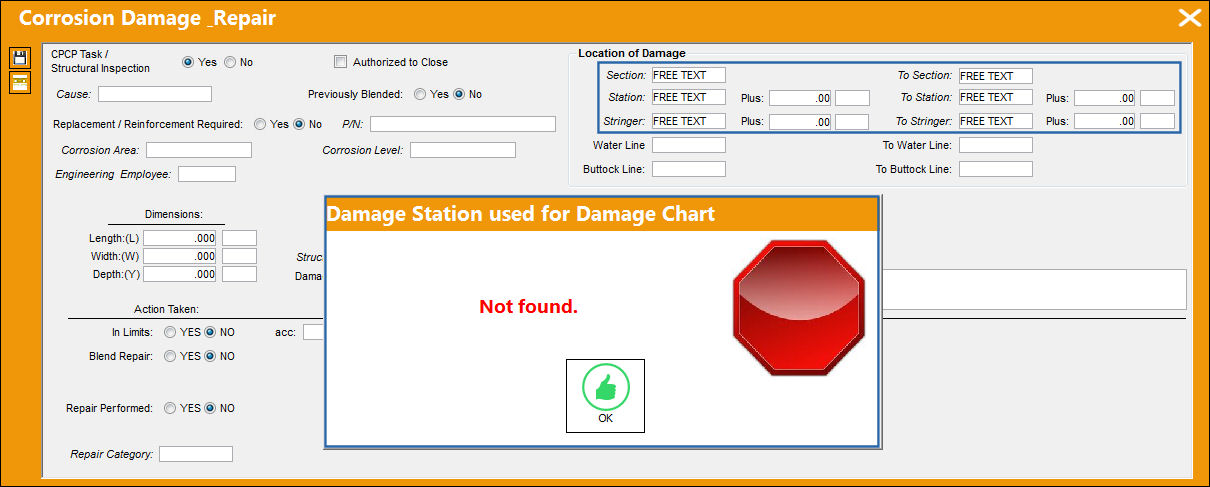Image resolution: width=1210 pixels, height=487 pixels.
Task: Click the Cause input field
Action: [155, 94]
